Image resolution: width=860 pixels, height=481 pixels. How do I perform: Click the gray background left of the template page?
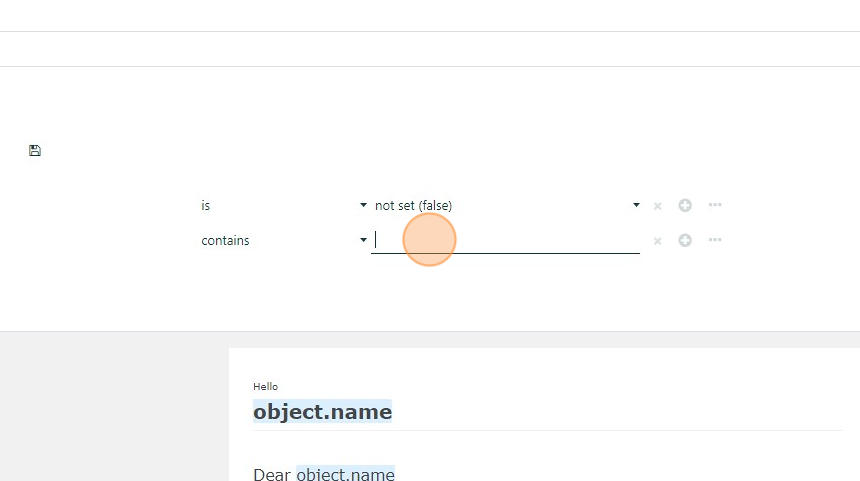tap(114, 406)
